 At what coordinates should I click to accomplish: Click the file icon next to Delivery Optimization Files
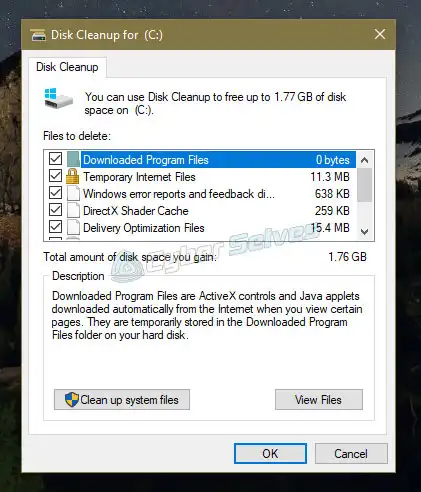(x=73, y=228)
